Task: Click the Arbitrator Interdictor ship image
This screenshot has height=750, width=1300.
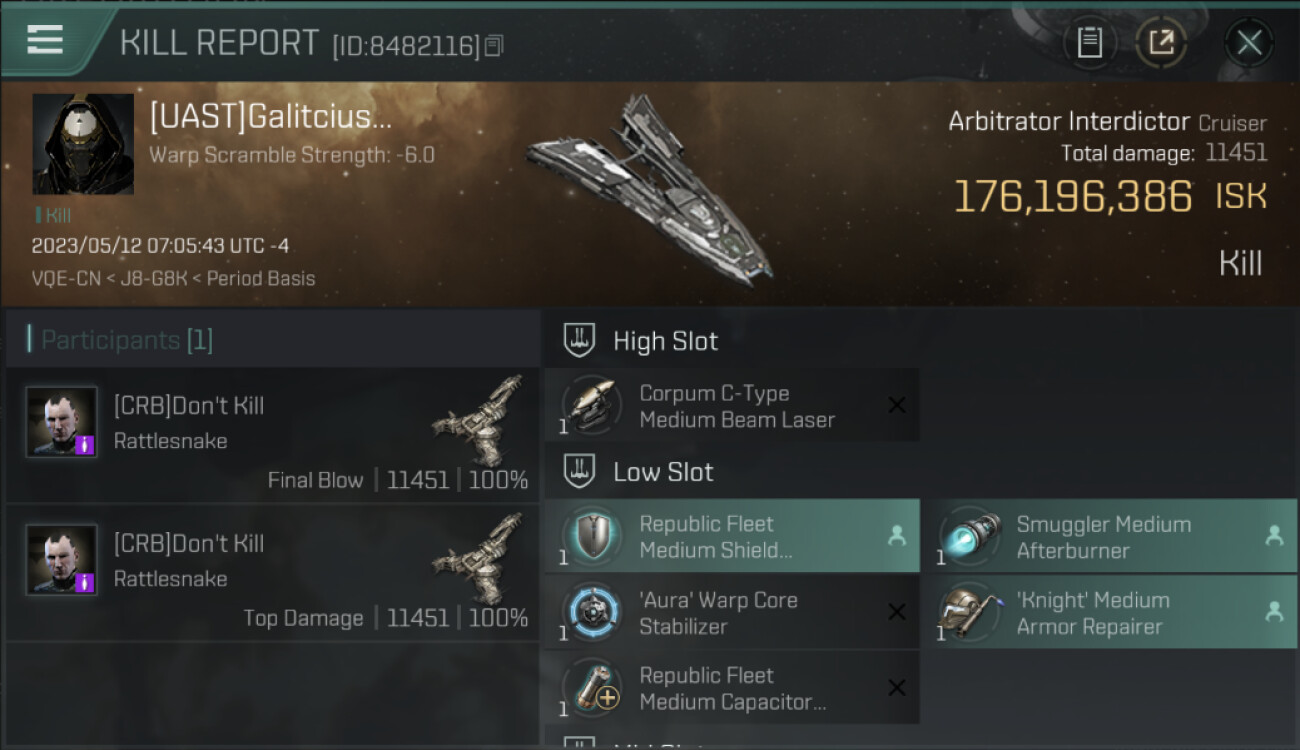Action: pos(650,190)
